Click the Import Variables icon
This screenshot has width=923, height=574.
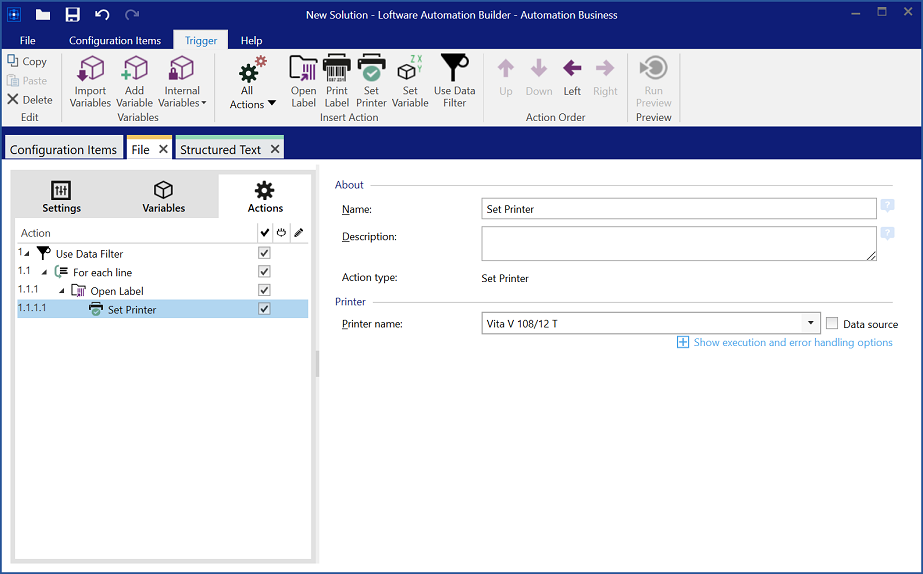[90, 81]
